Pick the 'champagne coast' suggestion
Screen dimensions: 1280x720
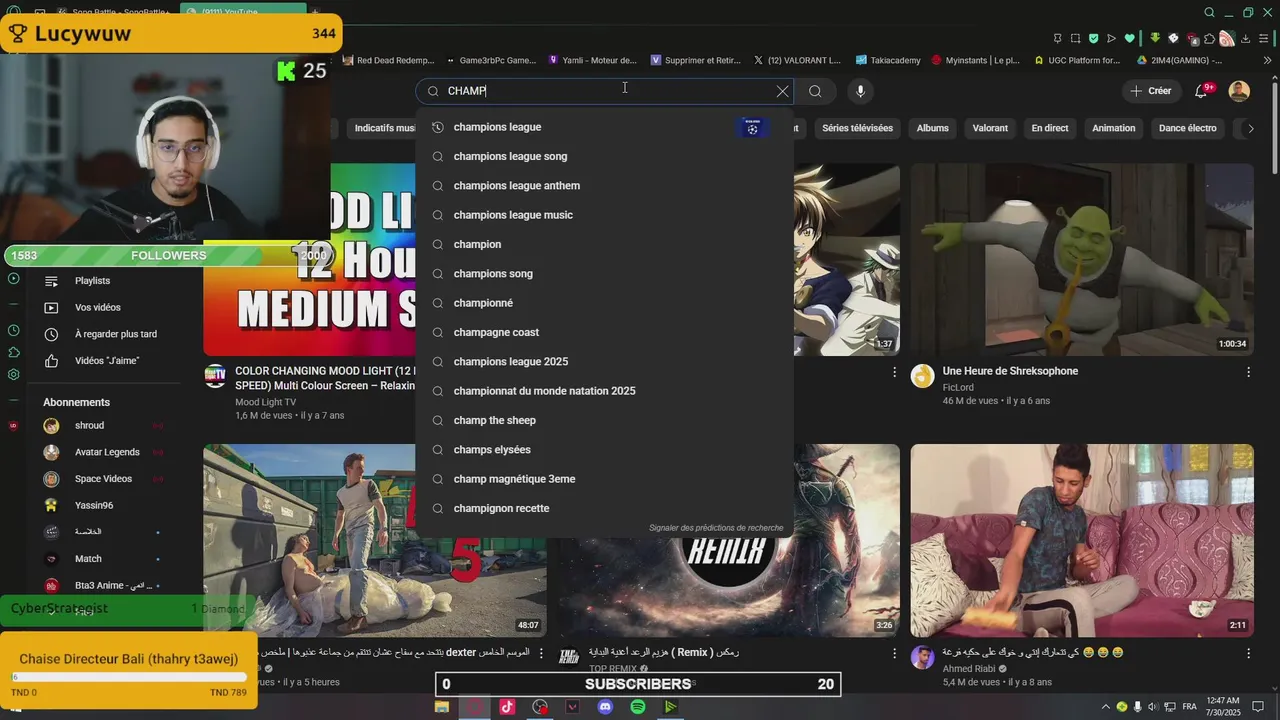[604, 332]
